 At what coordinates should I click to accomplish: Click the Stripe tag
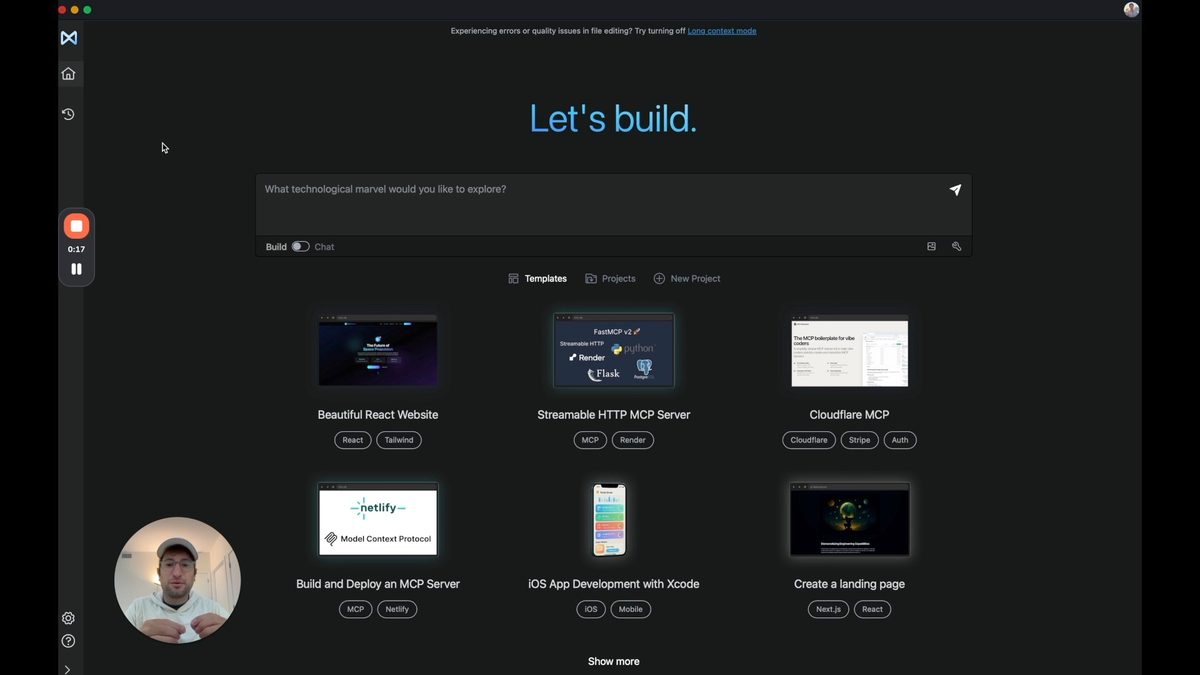coord(860,440)
